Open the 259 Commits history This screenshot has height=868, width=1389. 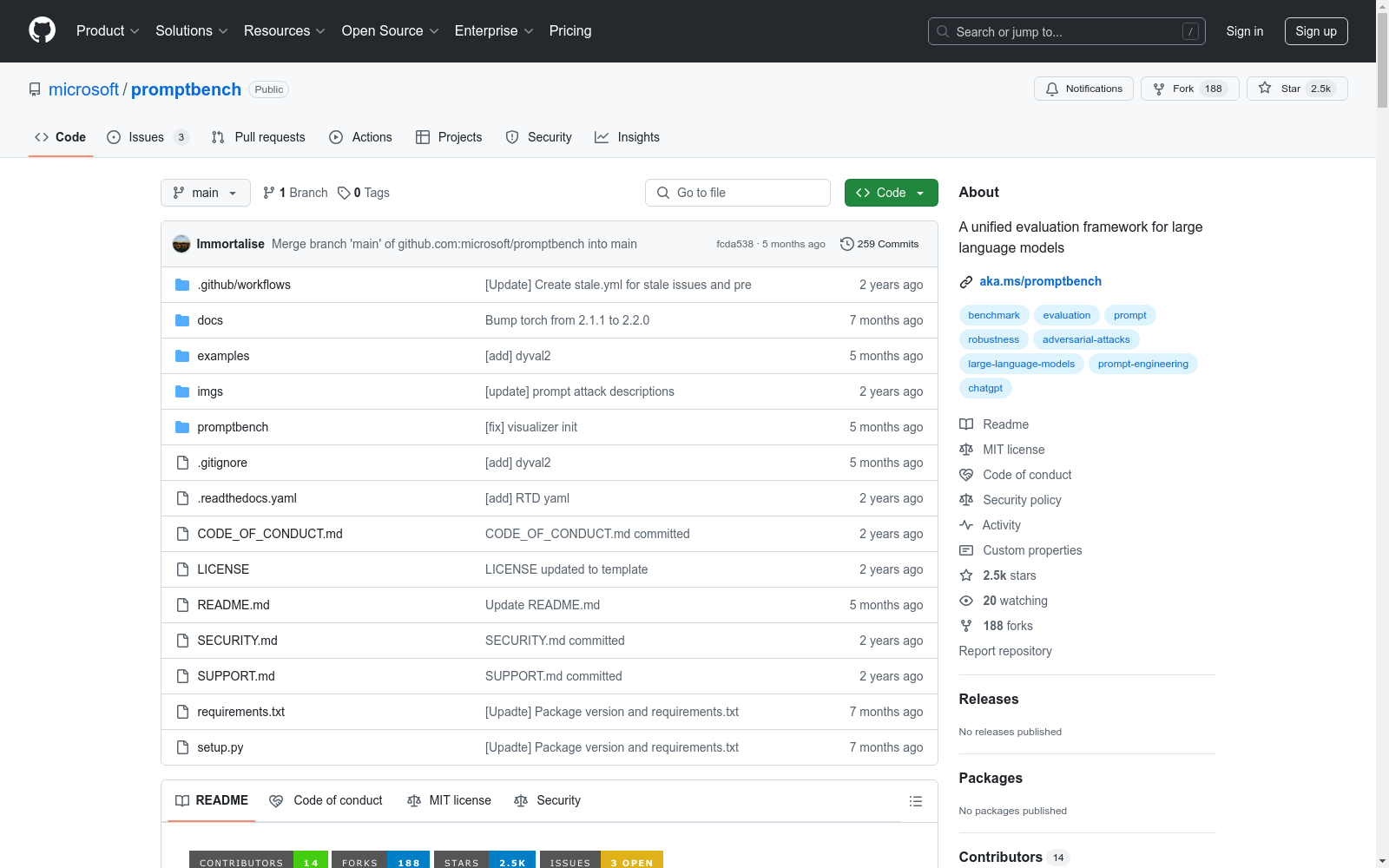879,244
